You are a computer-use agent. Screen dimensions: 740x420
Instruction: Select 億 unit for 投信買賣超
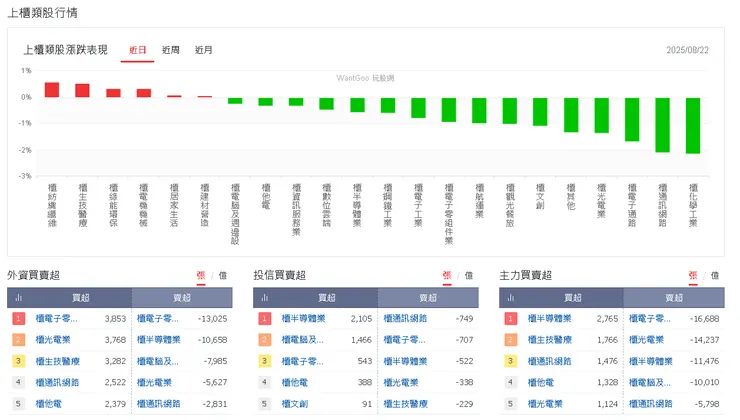(469, 275)
